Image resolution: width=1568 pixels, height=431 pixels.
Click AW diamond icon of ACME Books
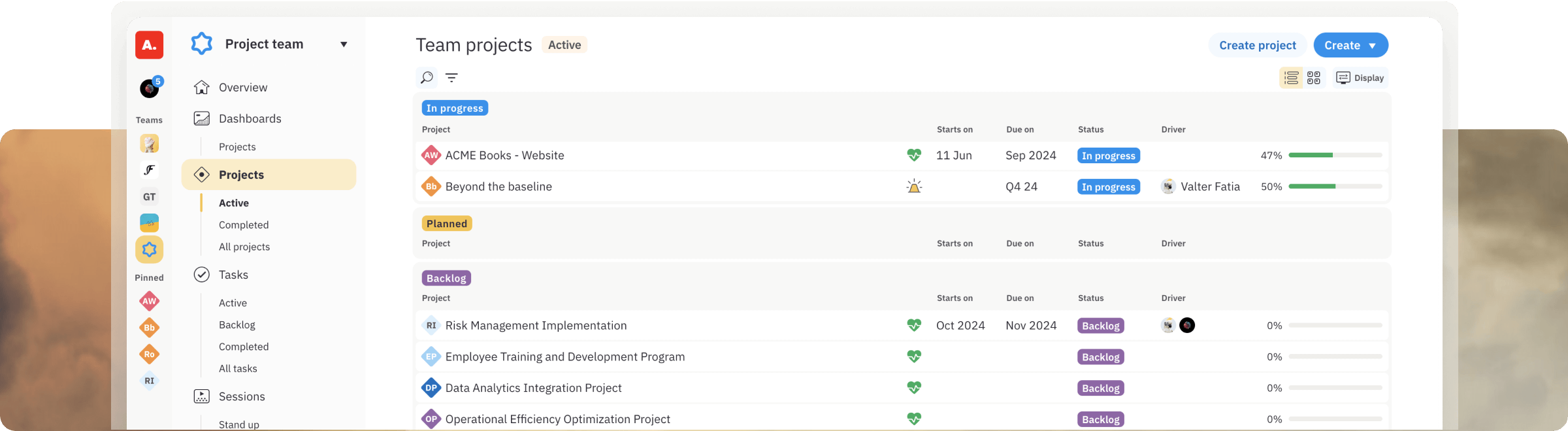pos(431,155)
